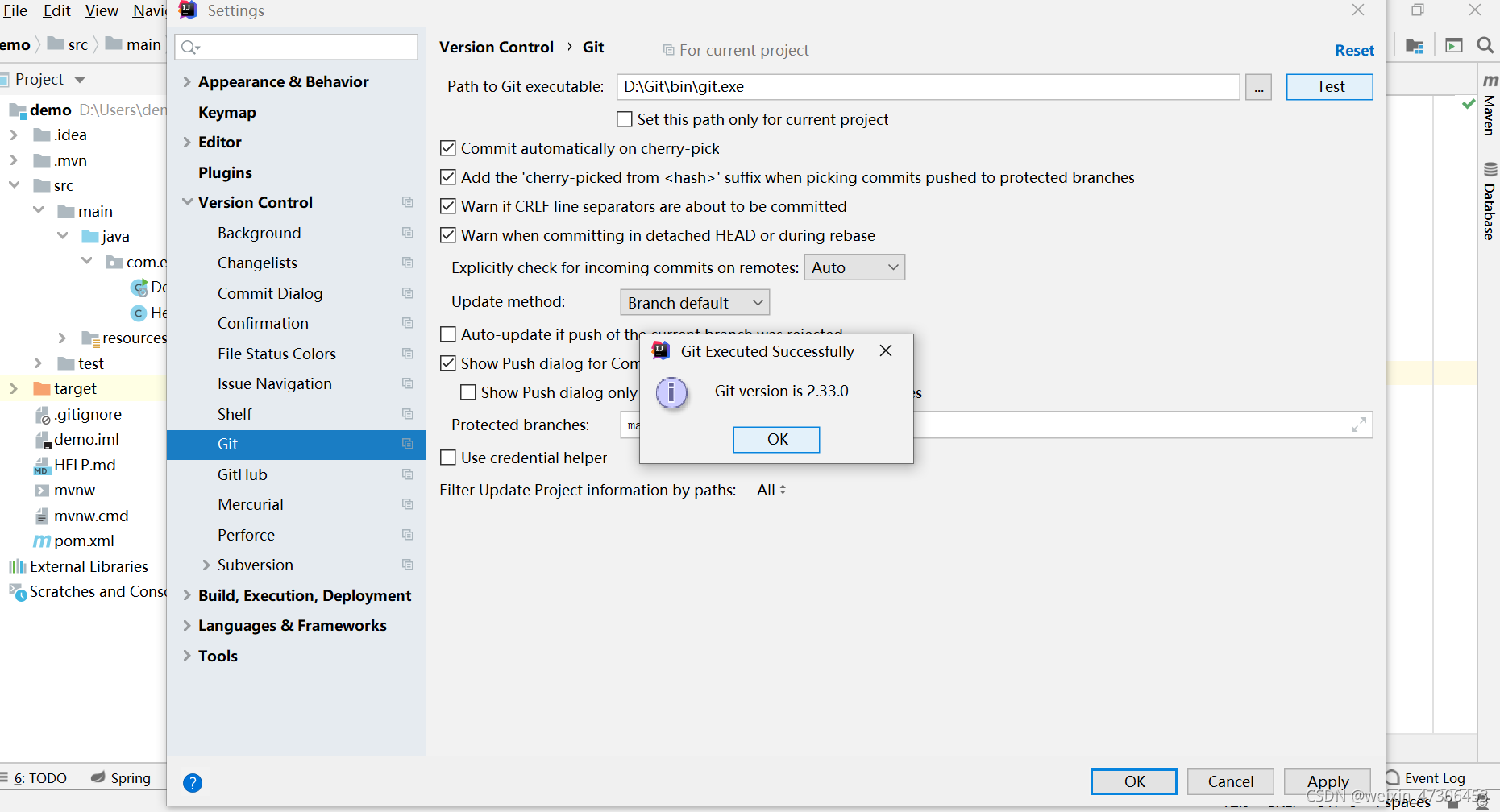The image size is (1500, 812).
Task: Click the project-level icon beside GitHub
Action: tap(408, 474)
